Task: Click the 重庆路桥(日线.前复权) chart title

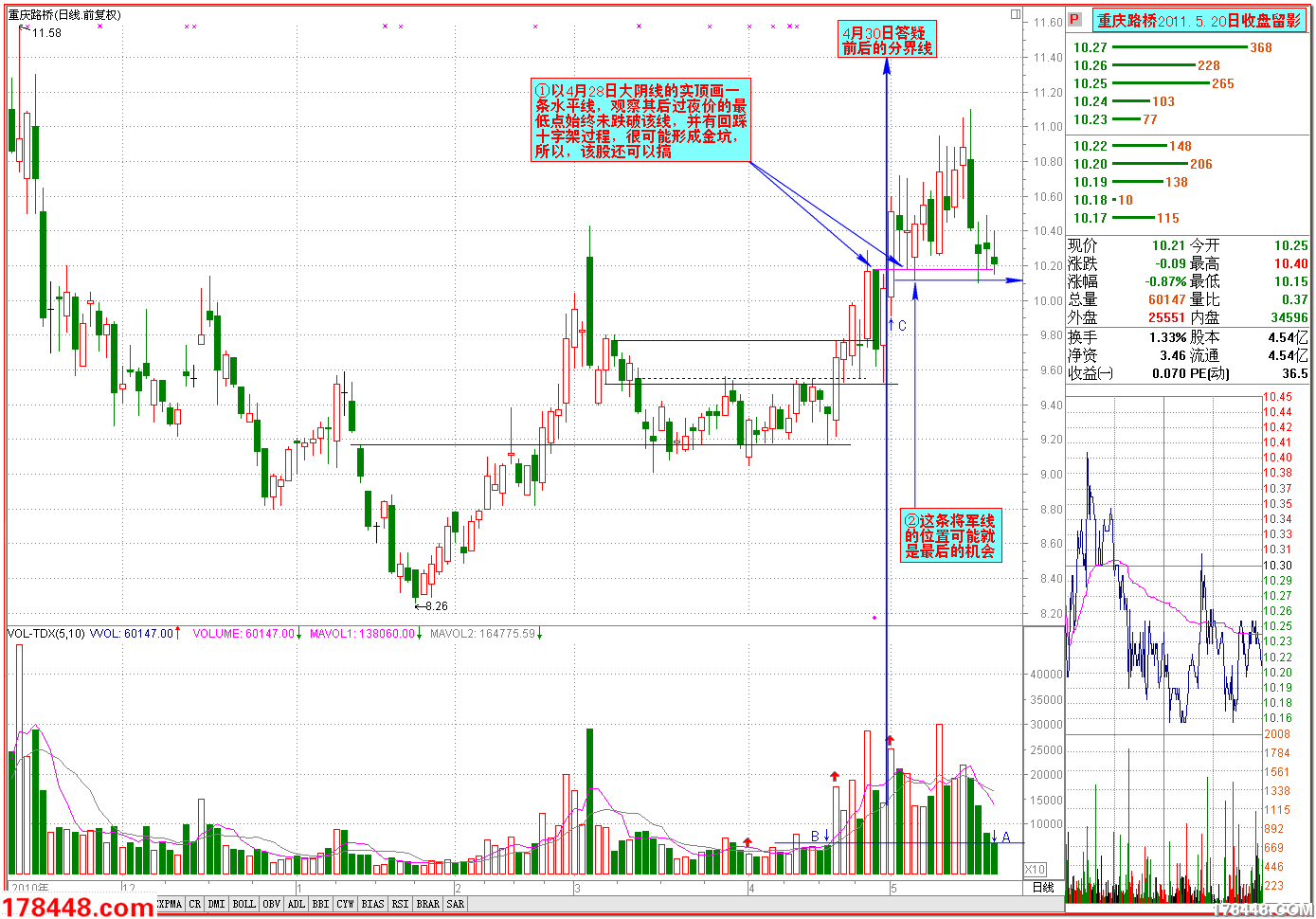Action: pos(64,15)
